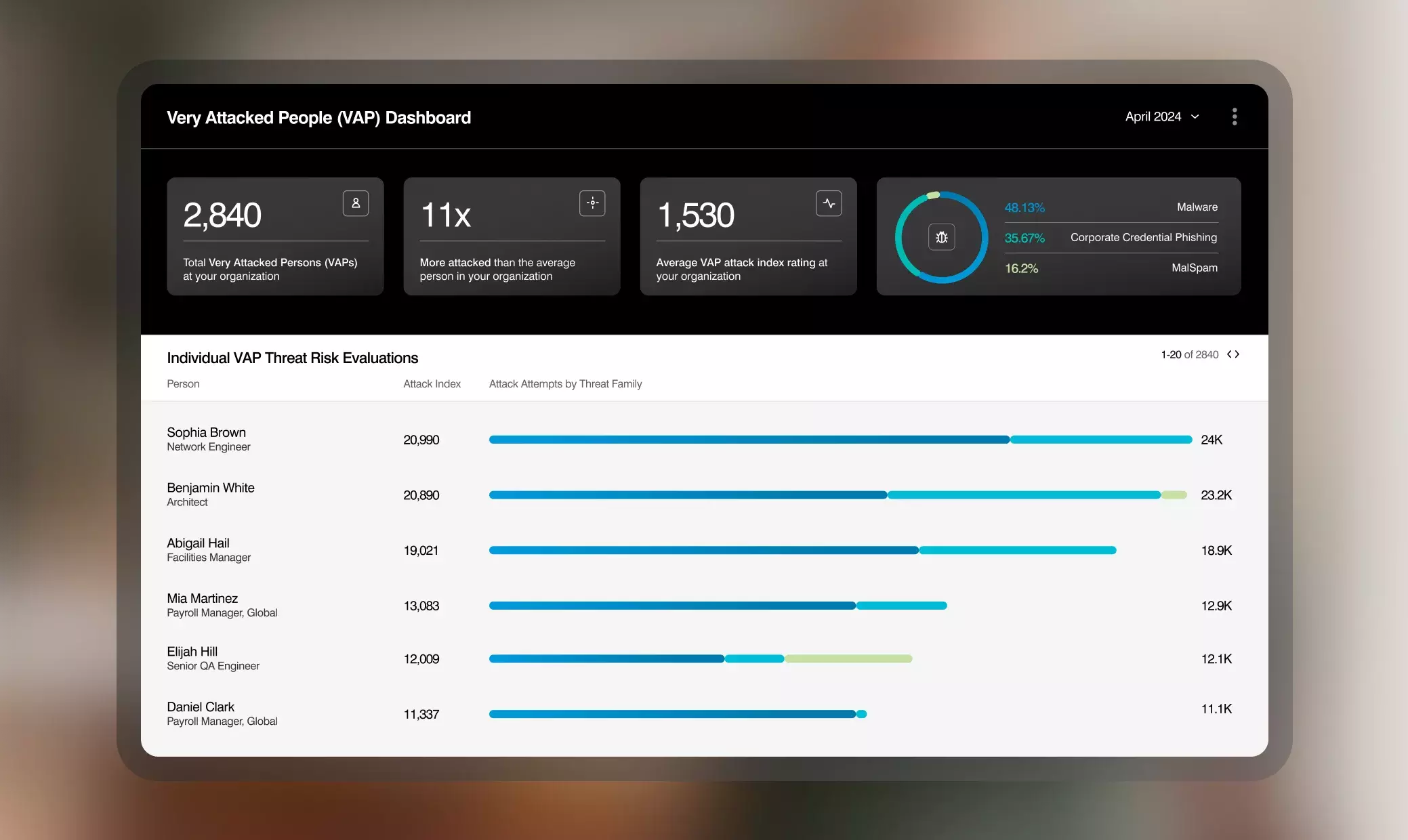Screen dimensions: 1408x840
Task: Select the target icon on the 11x card
Action: click(592, 203)
